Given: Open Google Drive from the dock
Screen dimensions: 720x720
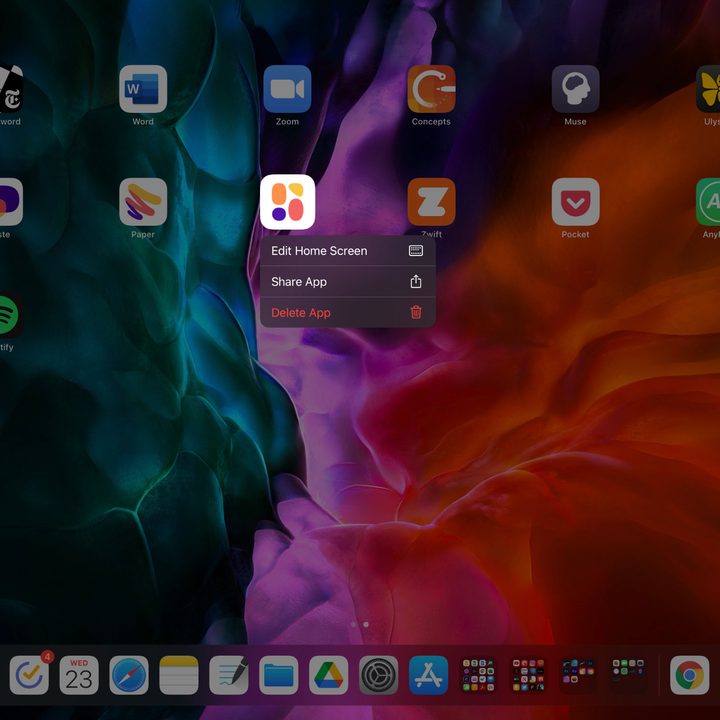Looking at the screenshot, I should 329,675.
